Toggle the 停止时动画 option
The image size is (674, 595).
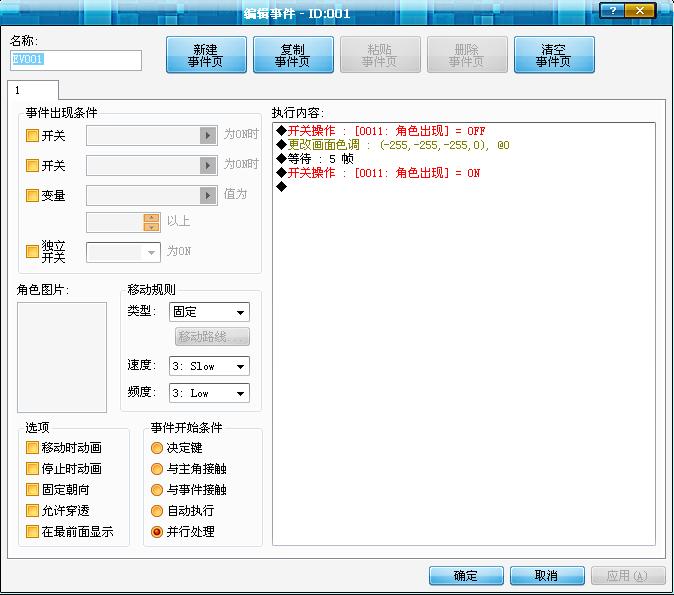(32, 469)
